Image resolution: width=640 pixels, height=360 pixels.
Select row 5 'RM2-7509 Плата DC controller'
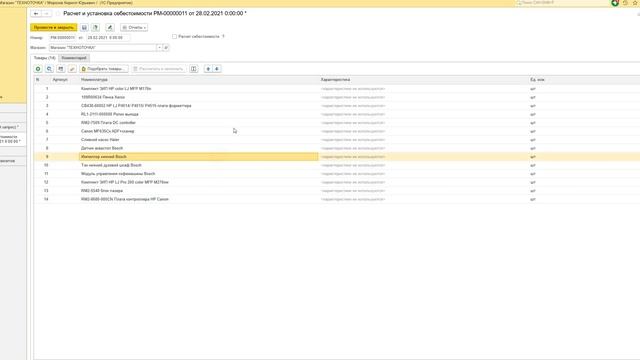point(337,123)
